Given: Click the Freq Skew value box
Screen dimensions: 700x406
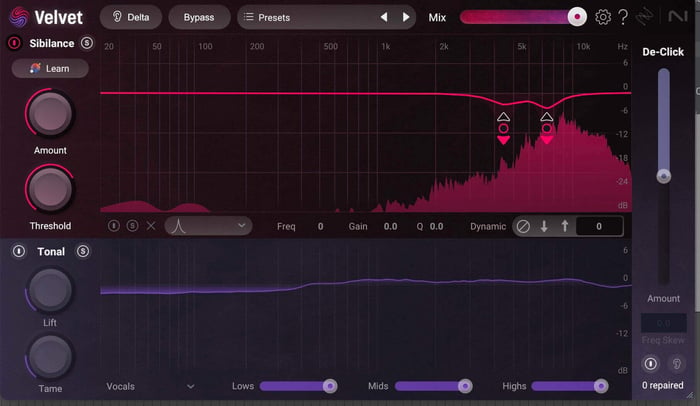Looking at the screenshot, I should click(x=663, y=323).
